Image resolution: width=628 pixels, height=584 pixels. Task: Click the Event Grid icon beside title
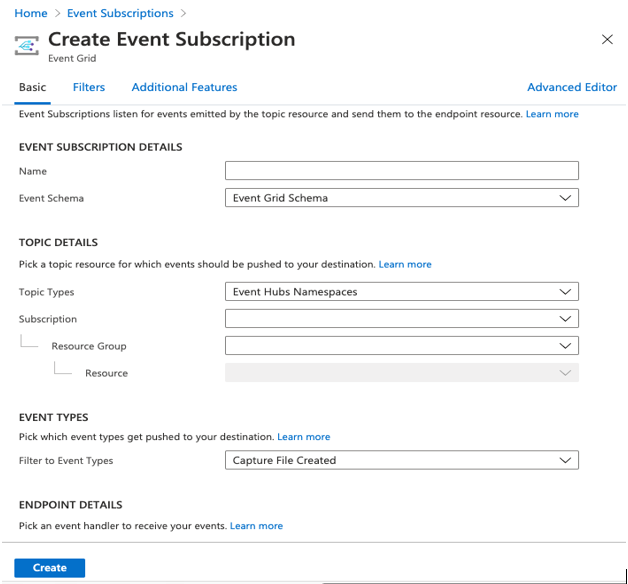click(29, 45)
